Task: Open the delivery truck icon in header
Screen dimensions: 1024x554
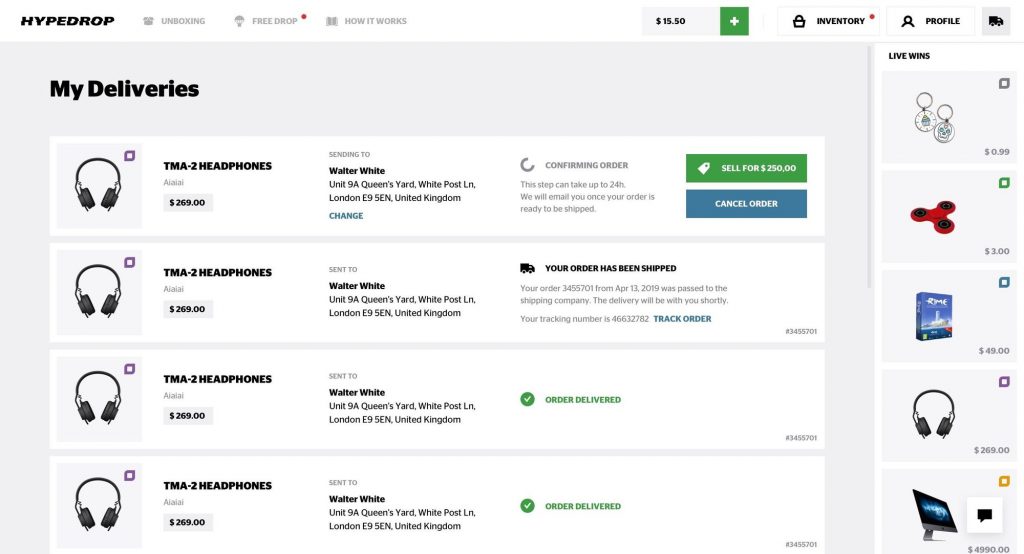Action: [996, 21]
